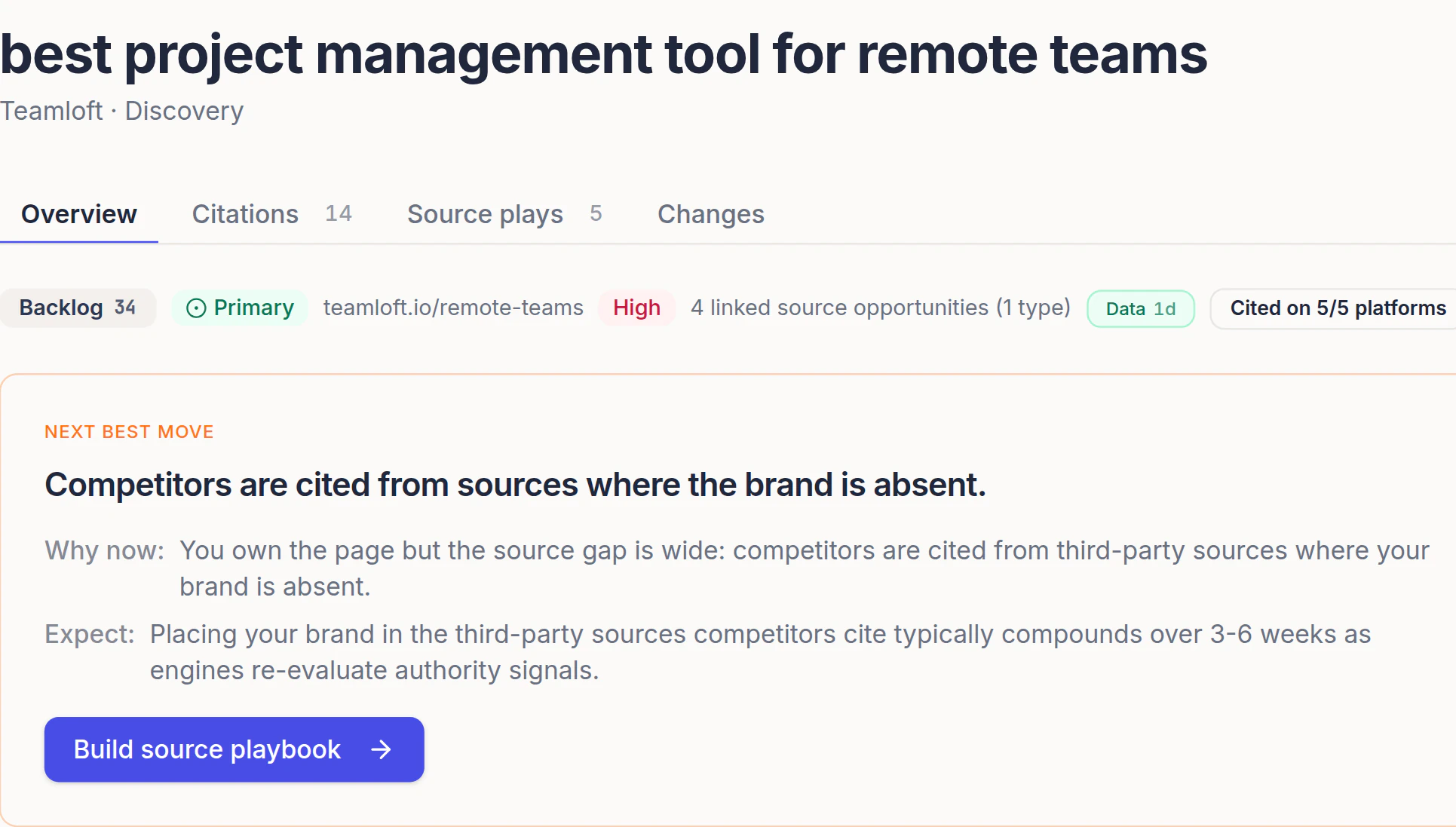Open the Source plays tab
This screenshot has width=1456, height=827.
504,214
